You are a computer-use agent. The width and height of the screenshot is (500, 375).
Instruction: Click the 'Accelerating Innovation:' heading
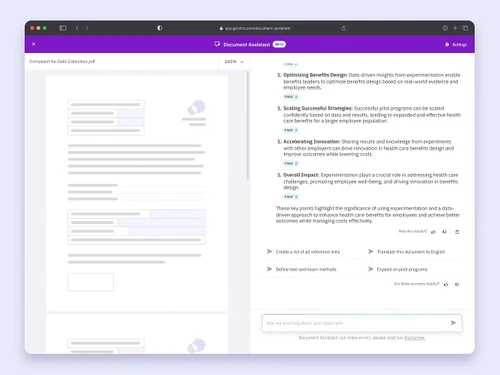[x=311, y=142]
